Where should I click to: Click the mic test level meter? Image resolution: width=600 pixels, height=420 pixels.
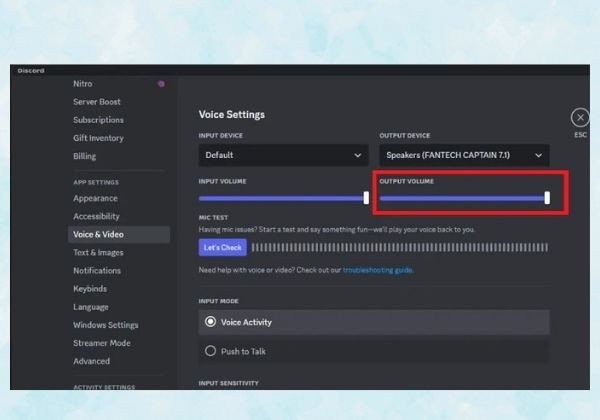coord(400,247)
